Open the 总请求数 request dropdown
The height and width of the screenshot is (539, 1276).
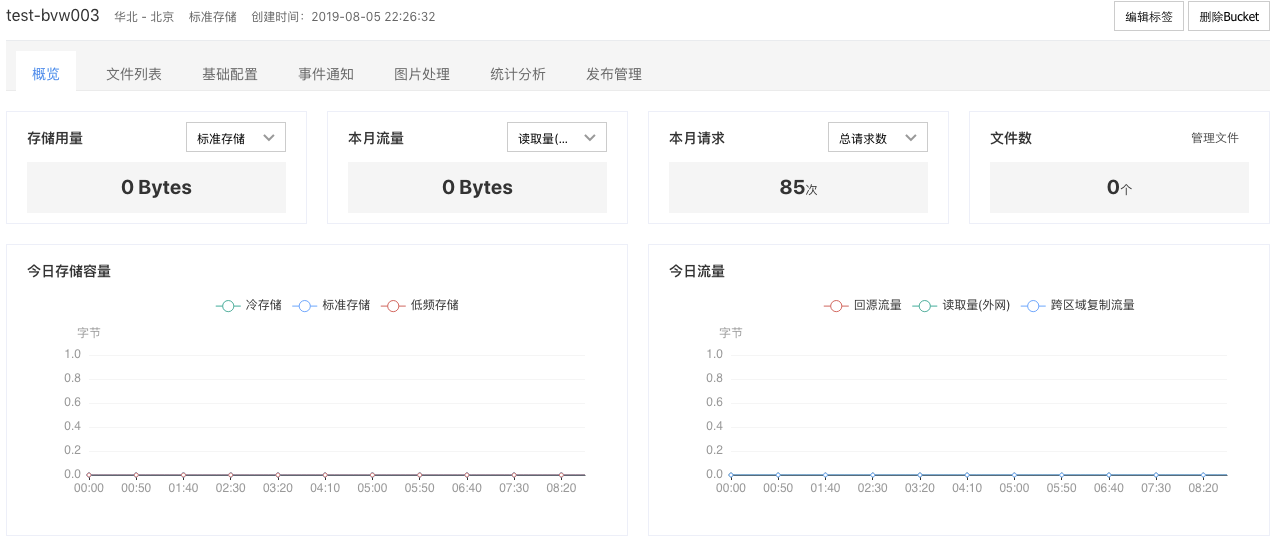pyautogui.click(x=878, y=138)
